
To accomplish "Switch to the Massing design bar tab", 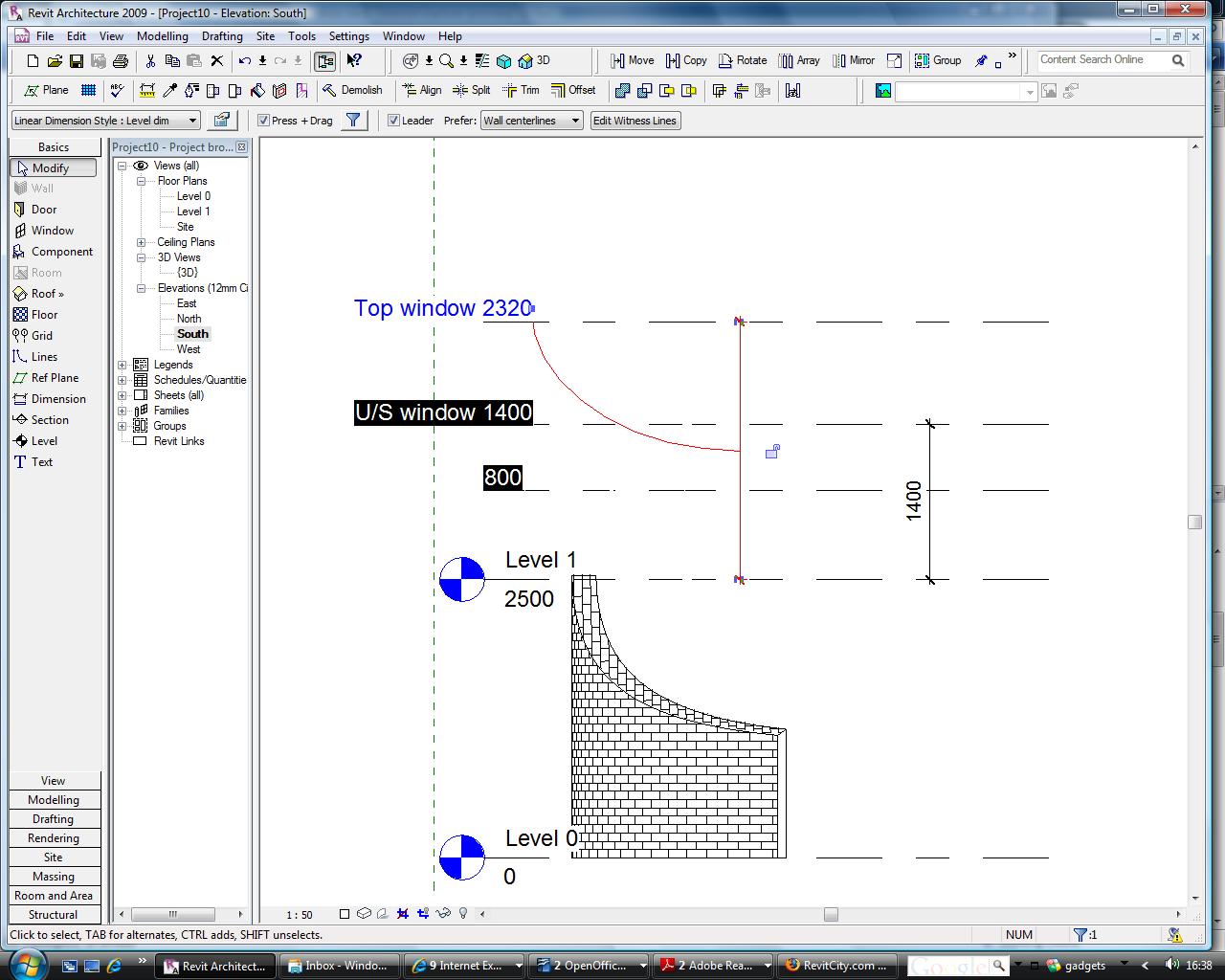I will coord(54,877).
